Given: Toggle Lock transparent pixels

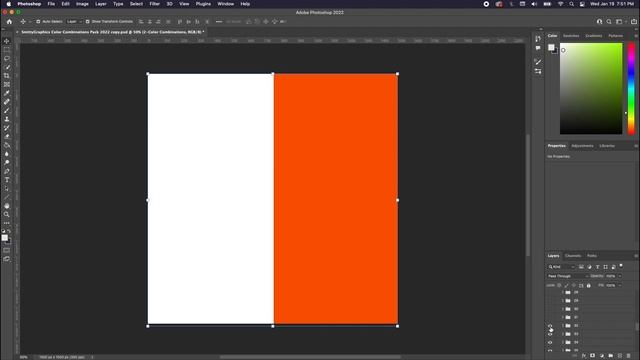Looking at the screenshot, I should tap(559, 285).
